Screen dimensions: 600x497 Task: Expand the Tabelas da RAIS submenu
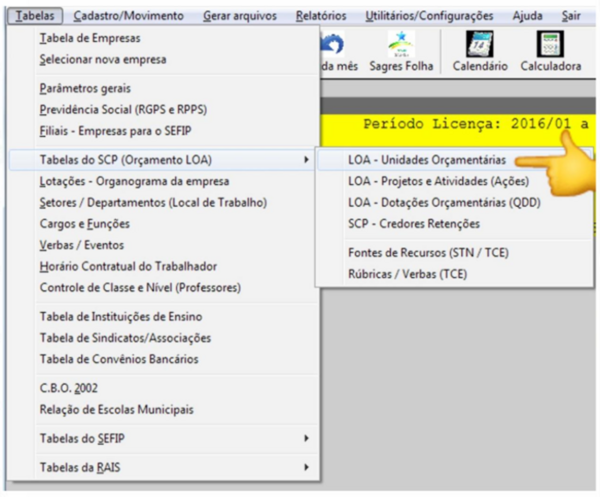click(163, 467)
